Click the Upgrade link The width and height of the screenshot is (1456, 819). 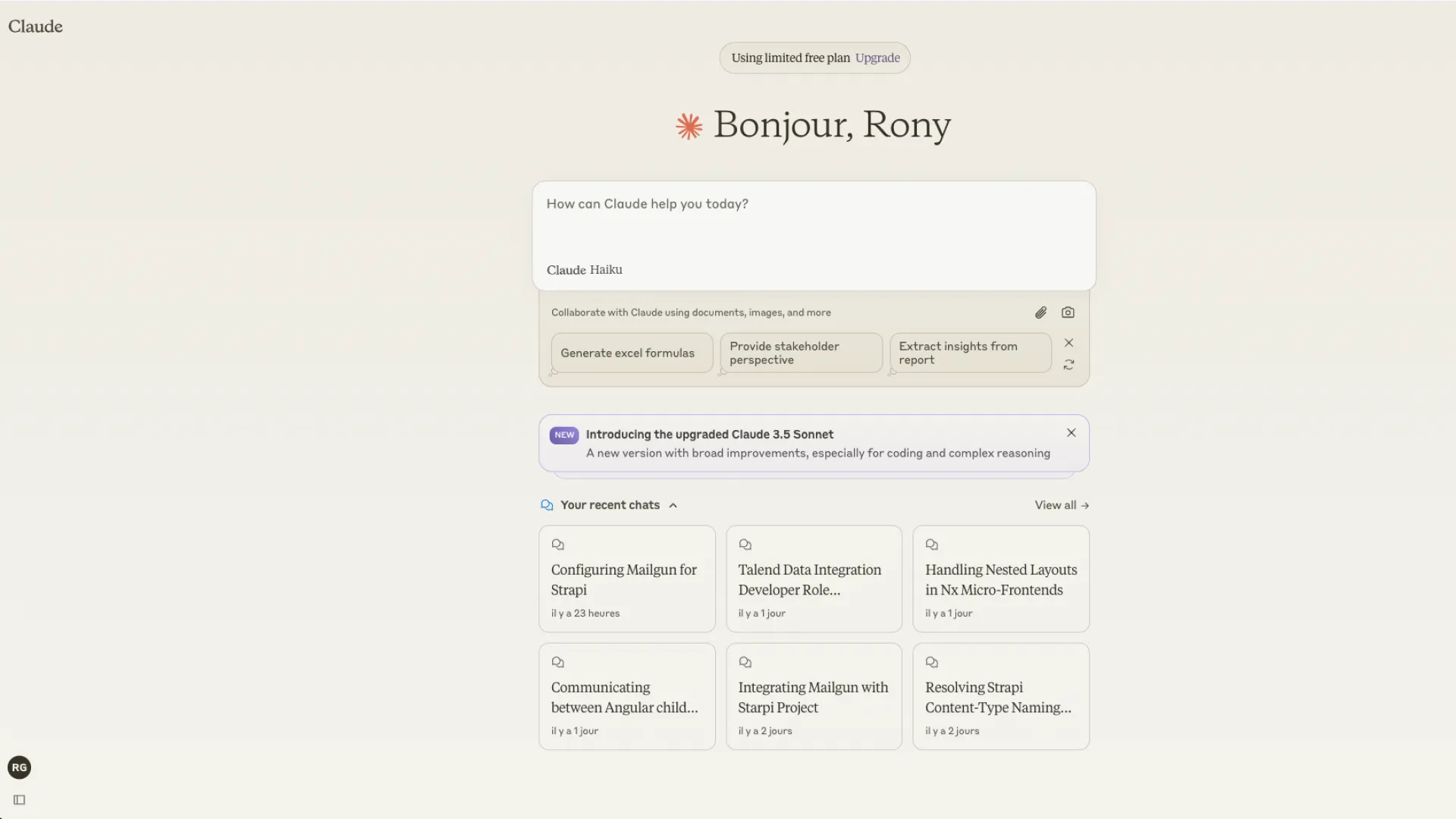pyautogui.click(x=877, y=58)
